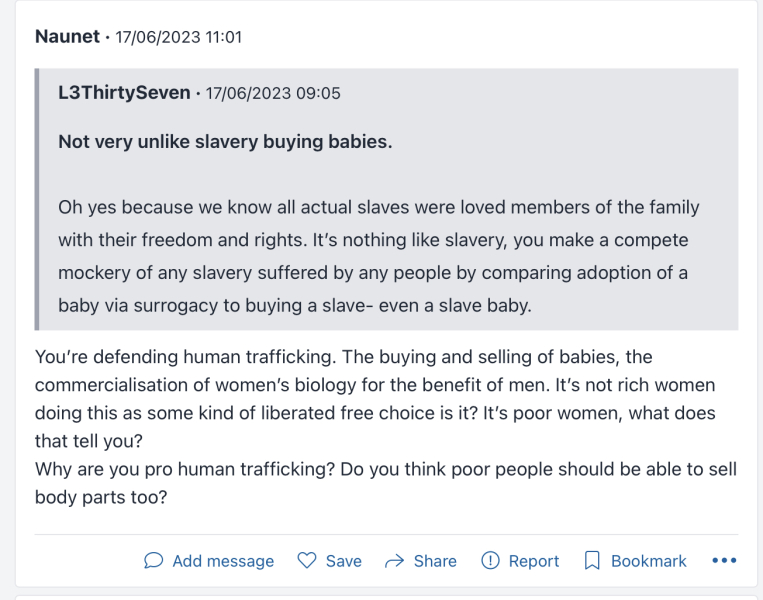Click the post timestamp 17/06/2023 11:01

[178, 37]
